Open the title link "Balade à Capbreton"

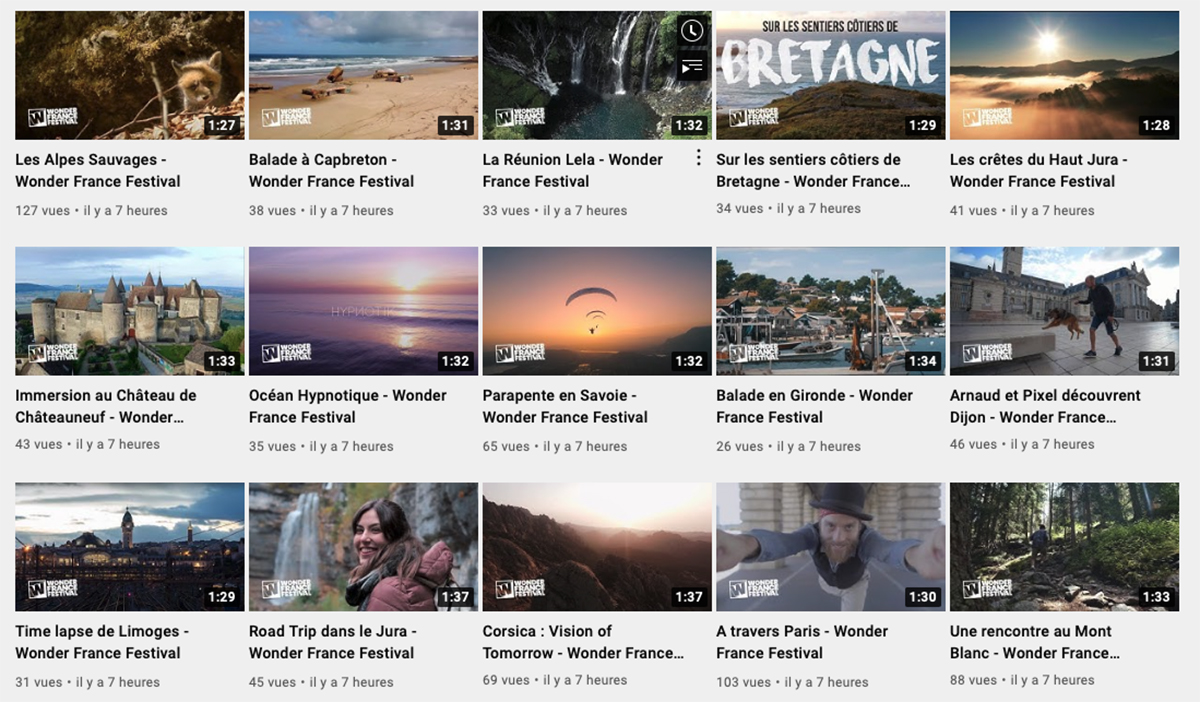(331, 170)
